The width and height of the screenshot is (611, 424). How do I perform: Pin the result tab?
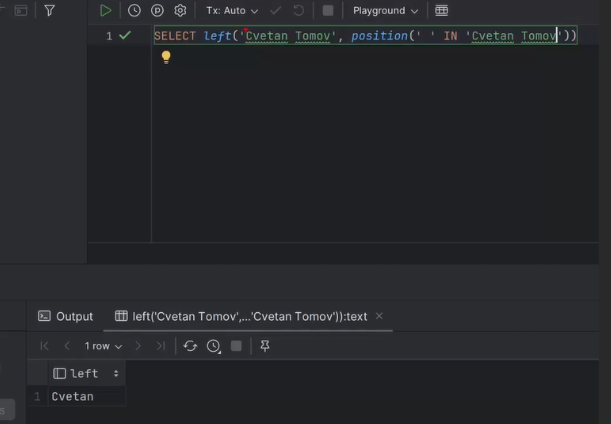(x=265, y=346)
